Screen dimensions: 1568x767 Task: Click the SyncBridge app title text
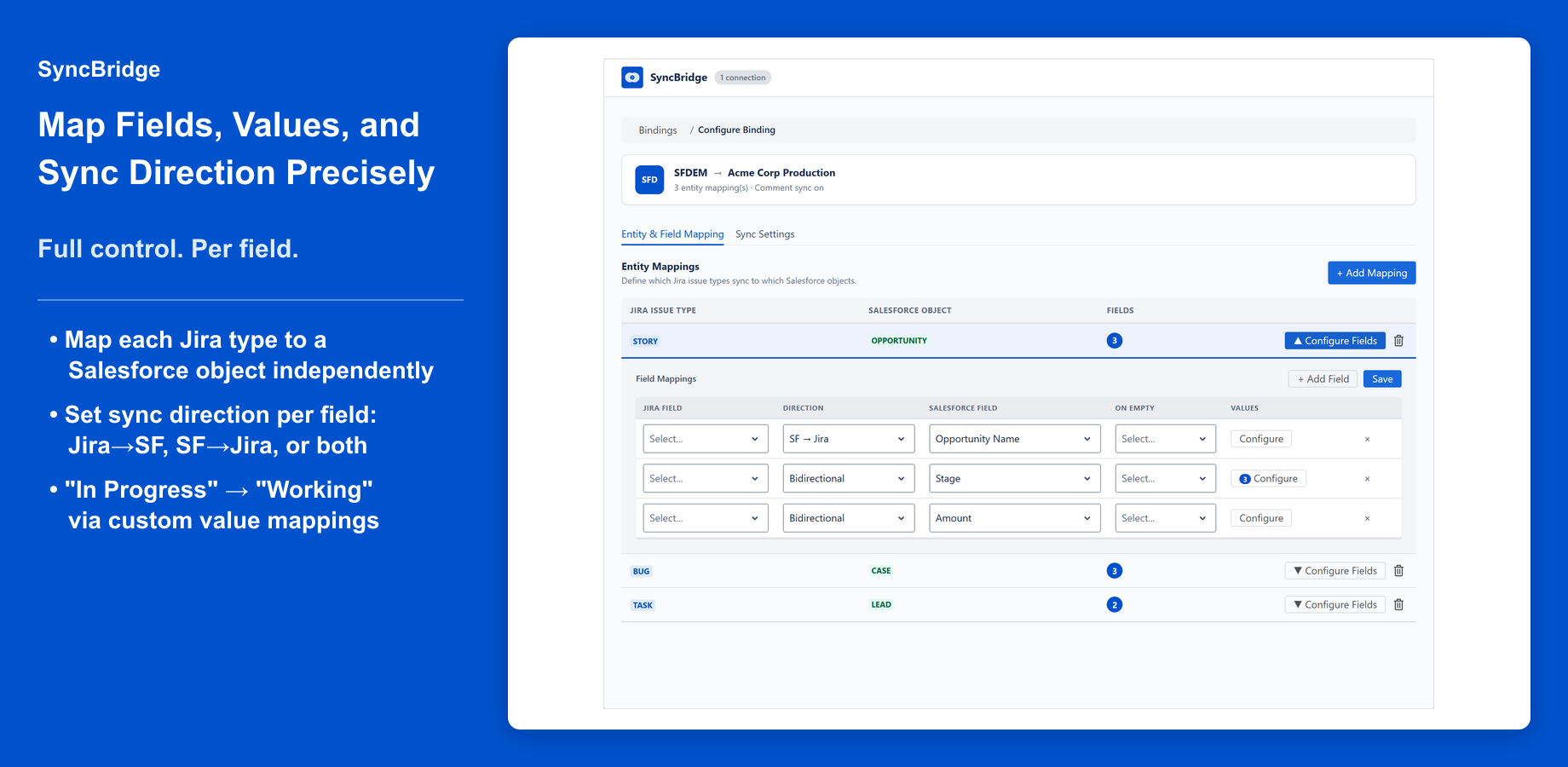click(678, 78)
